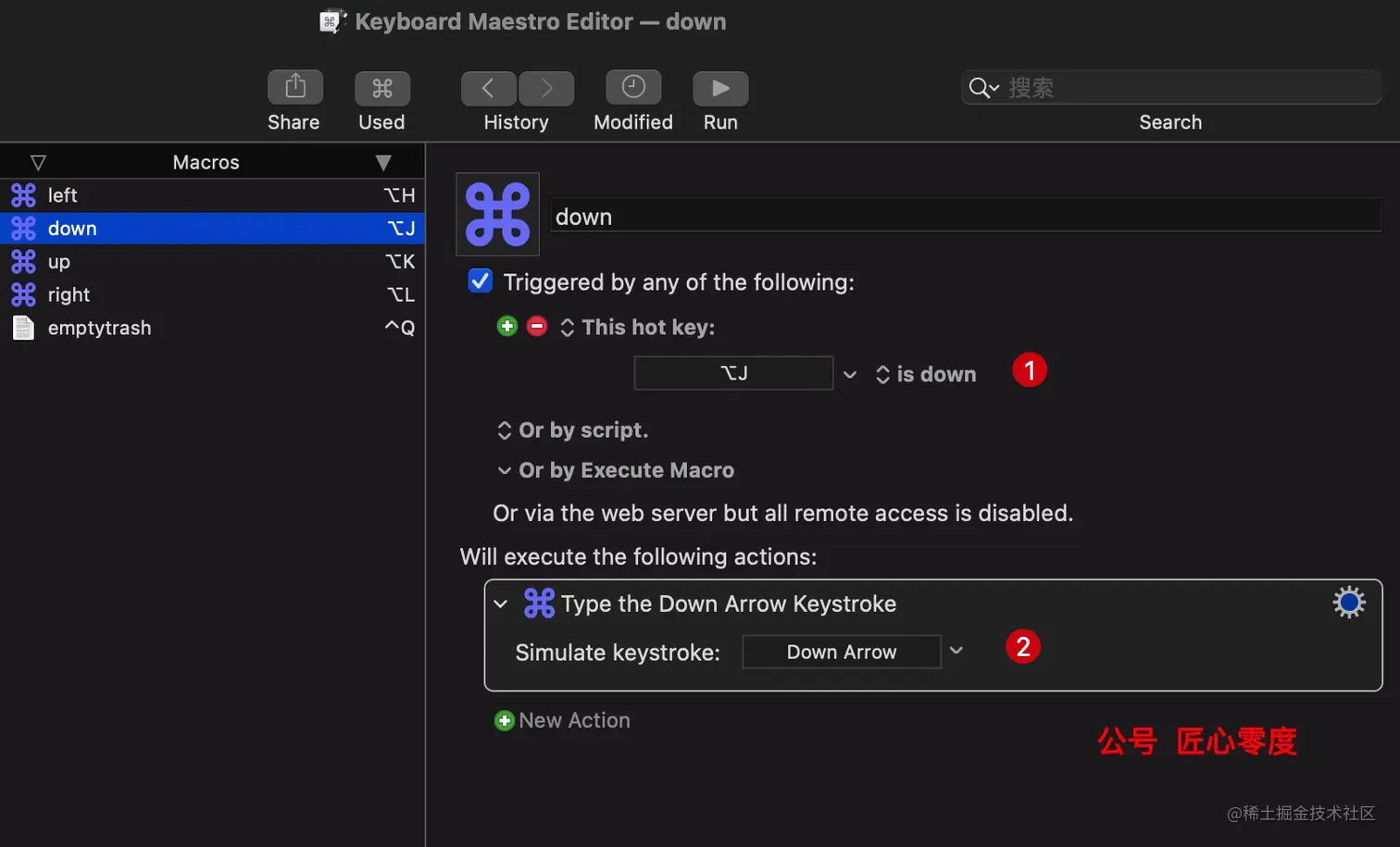Click the search magnifier icon
1400x847 pixels.
(x=983, y=88)
